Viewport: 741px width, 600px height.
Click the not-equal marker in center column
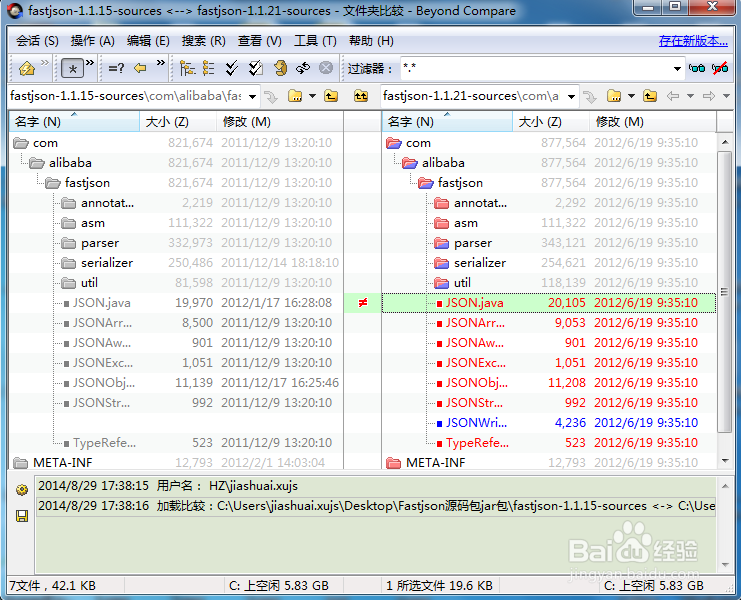pos(362,303)
